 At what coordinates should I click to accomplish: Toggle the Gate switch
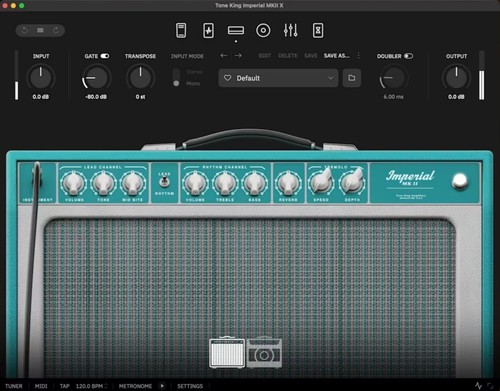tap(105, 56)
